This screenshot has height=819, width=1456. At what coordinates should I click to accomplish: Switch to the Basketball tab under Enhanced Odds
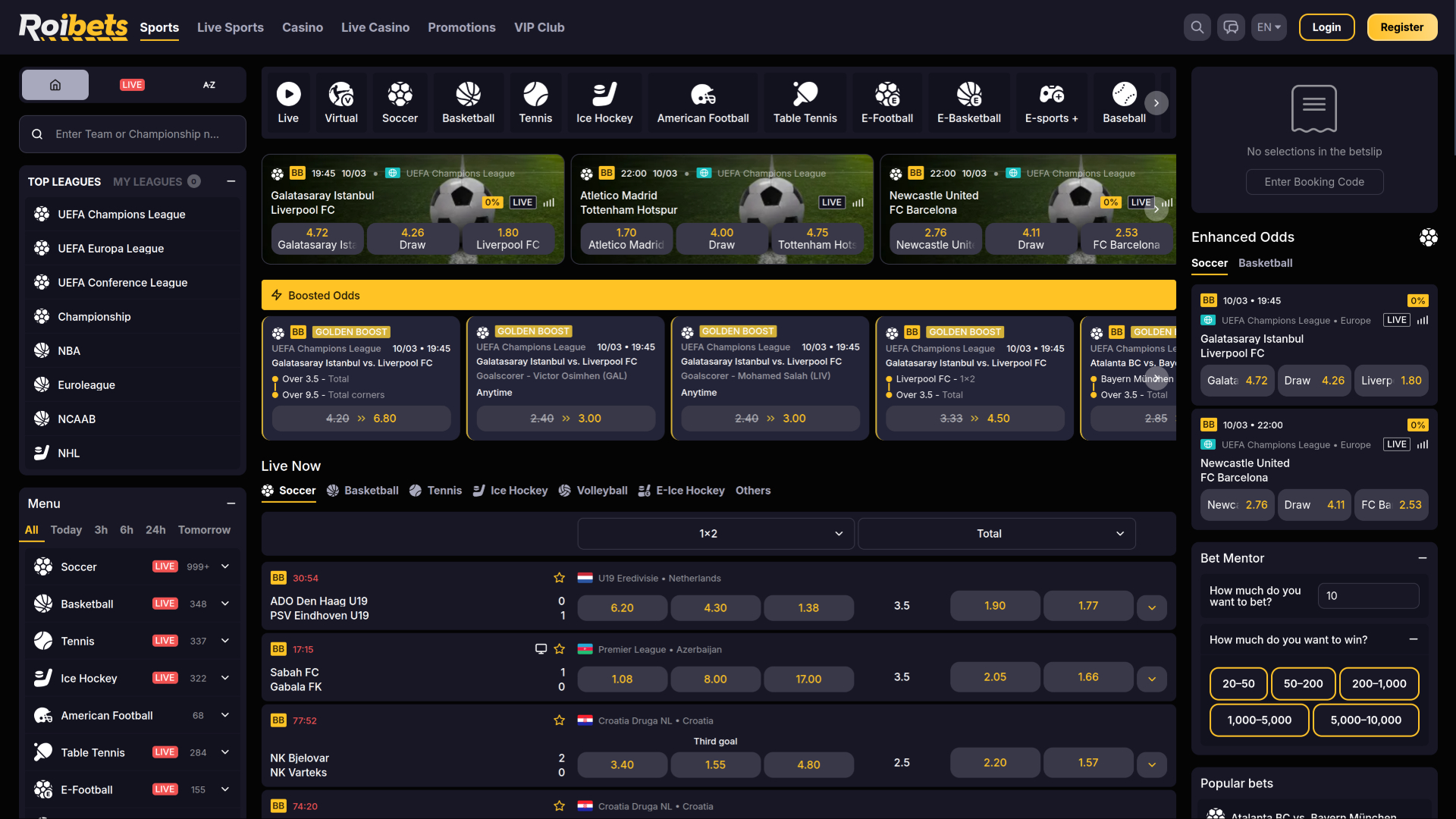(1265, 263)
